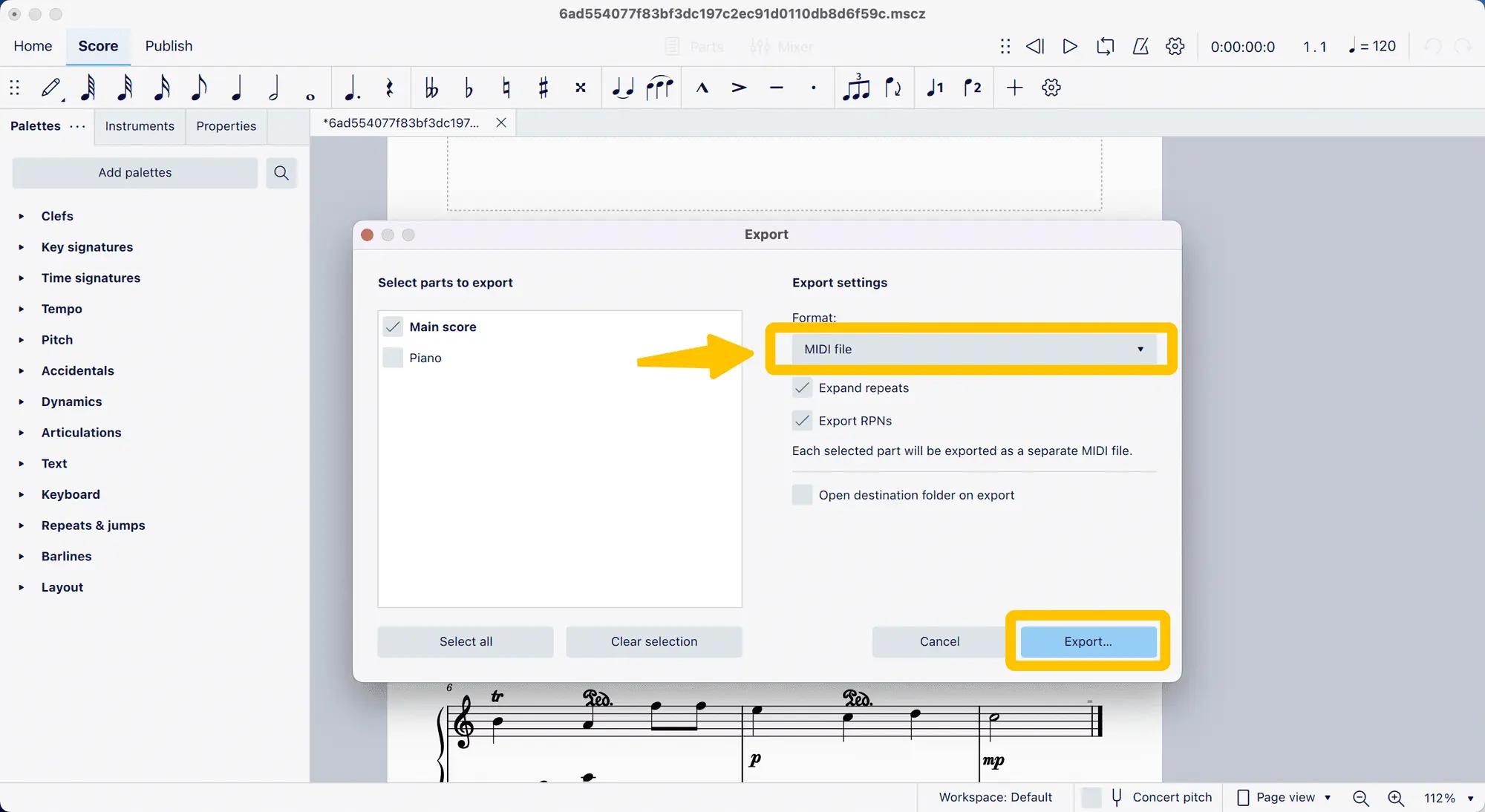Apply the sharp accidental
This screenshot has width=1485, height=812.
tap(544, 88)
